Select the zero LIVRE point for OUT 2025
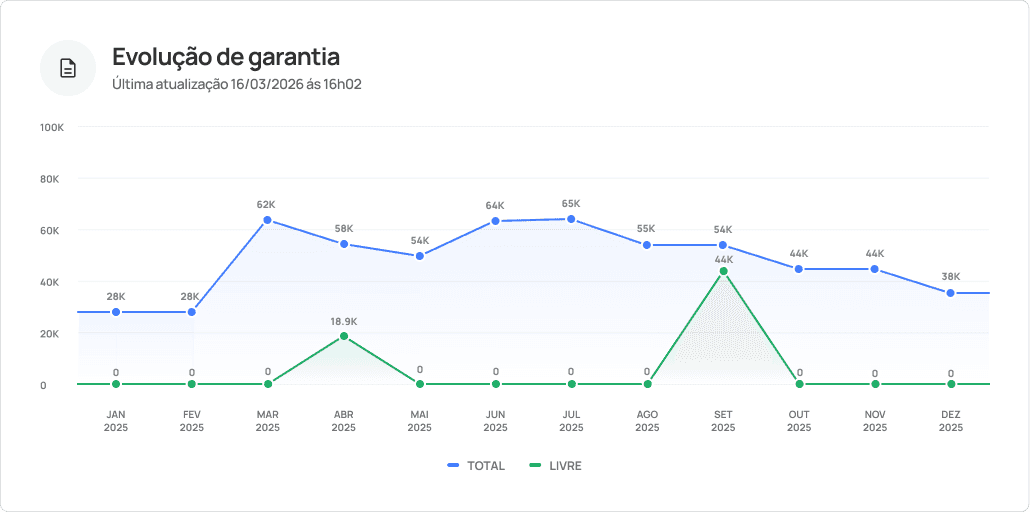The height and width of the screenshot is (512, 1030). (x=799, y=384)
